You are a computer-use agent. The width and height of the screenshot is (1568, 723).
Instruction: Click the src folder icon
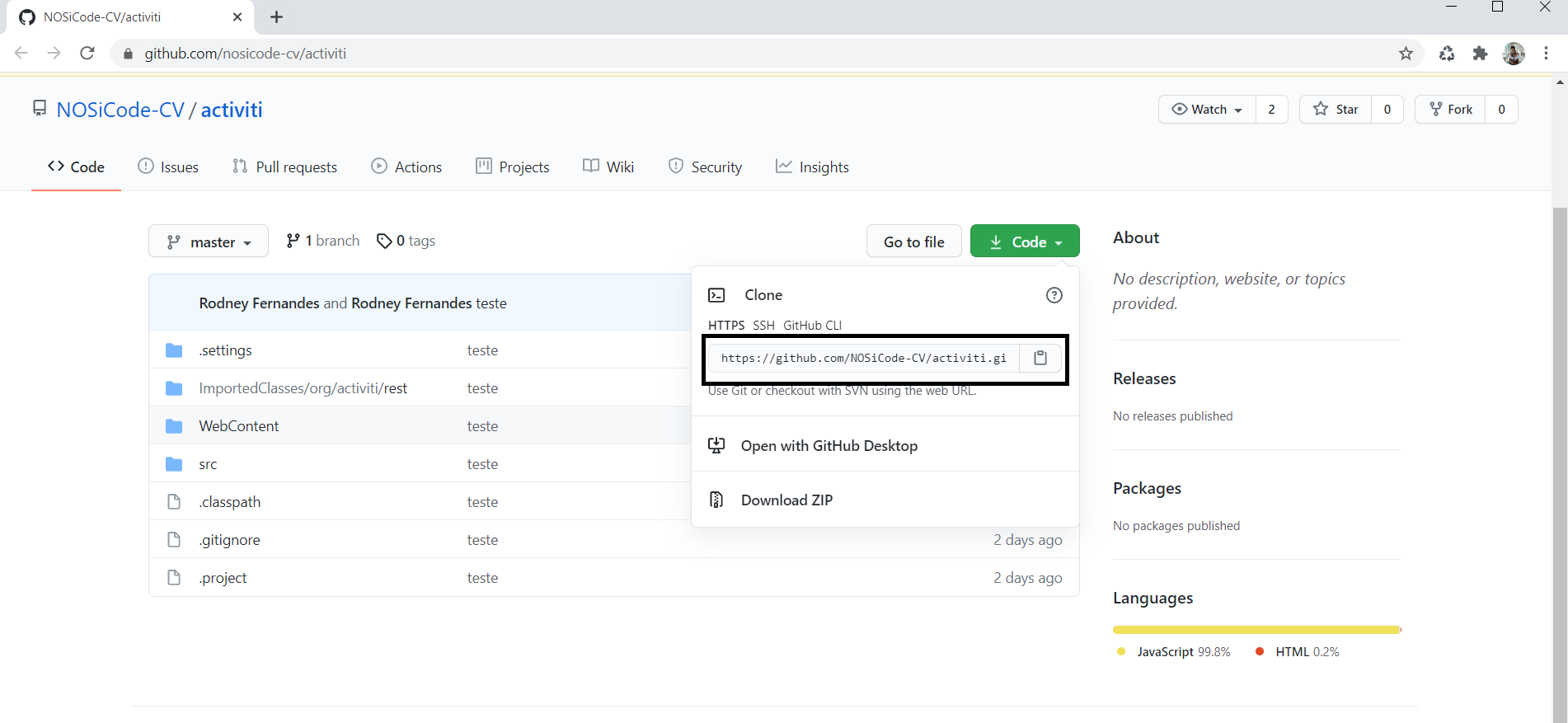[174, 464]
